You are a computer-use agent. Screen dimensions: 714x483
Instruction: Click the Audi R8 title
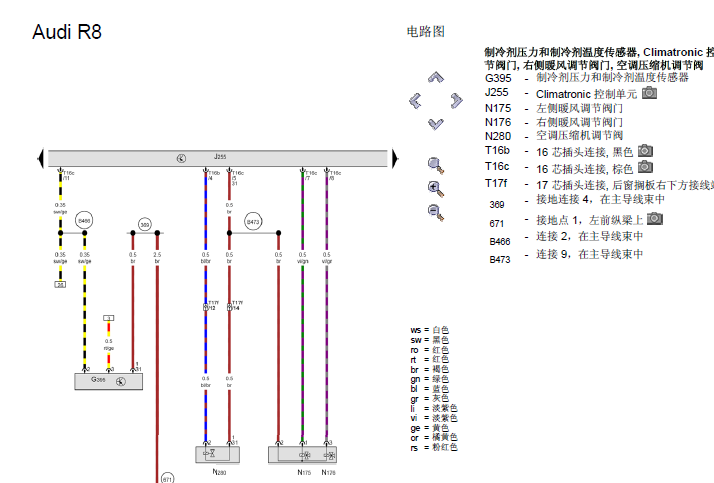(67, 32)
